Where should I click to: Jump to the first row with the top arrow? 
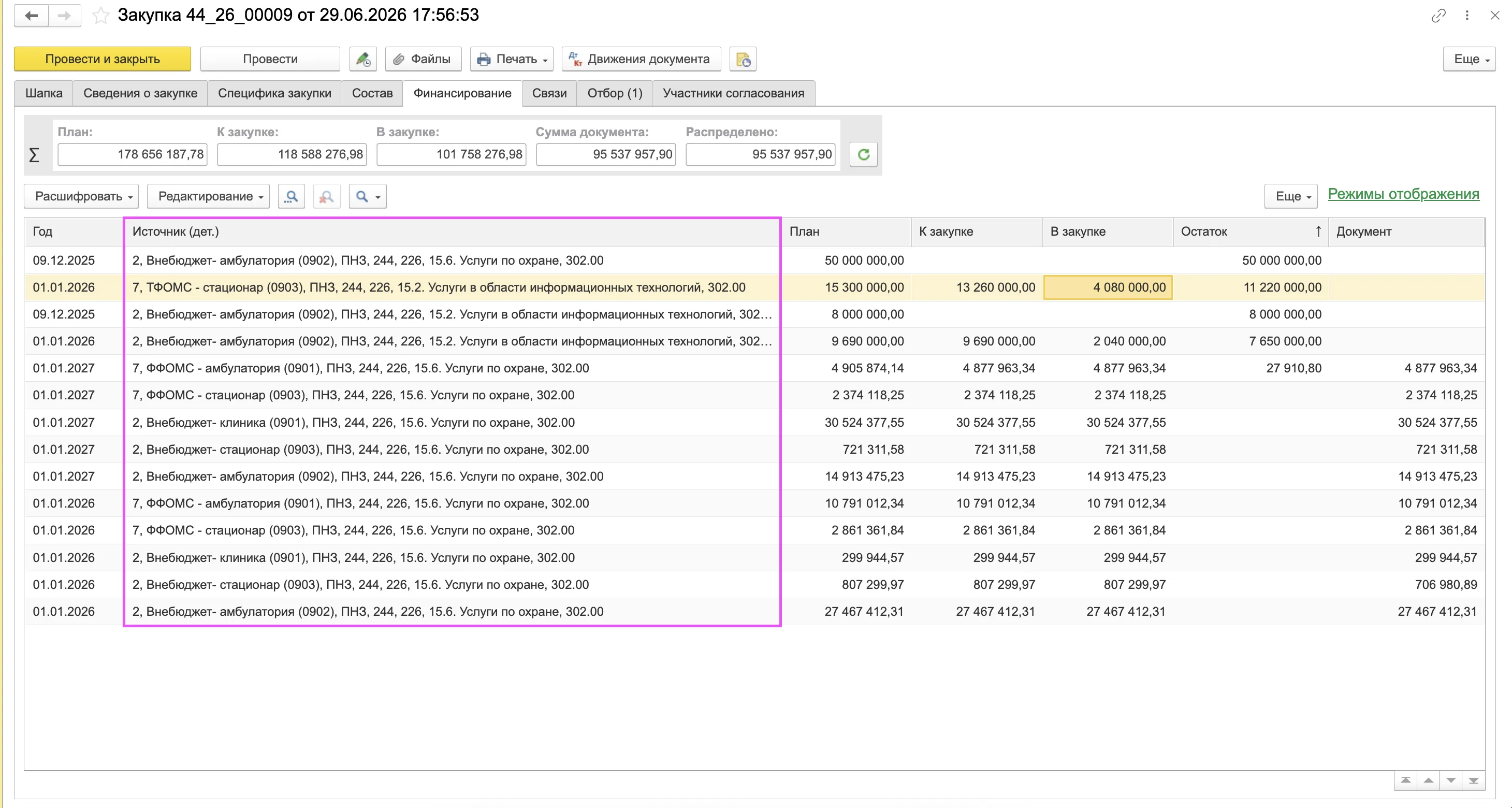(1406, 781)
